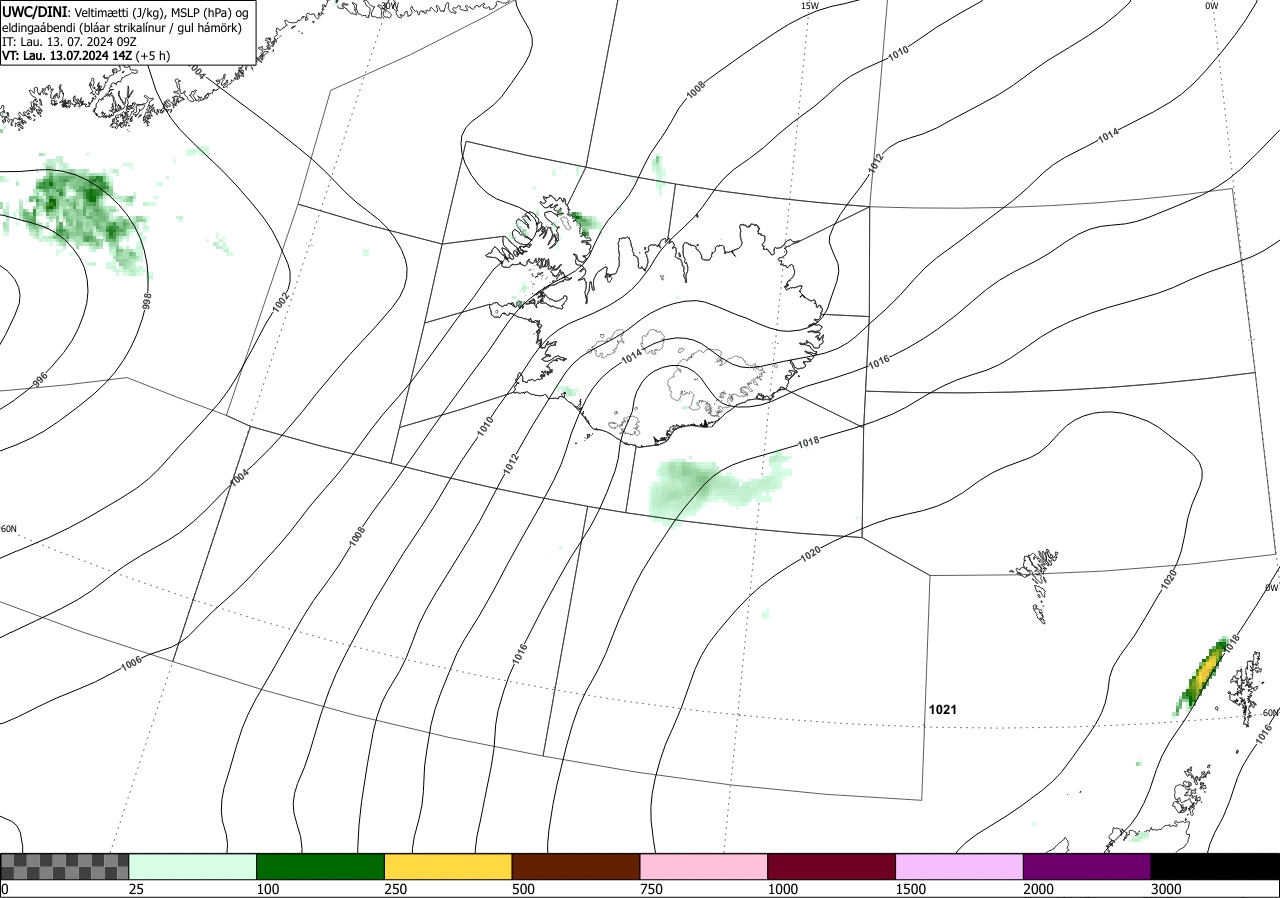This screenshot has width=1280, height=898.
Task: Click the legend tick value 3000
Action: [x=1167, y=889]
